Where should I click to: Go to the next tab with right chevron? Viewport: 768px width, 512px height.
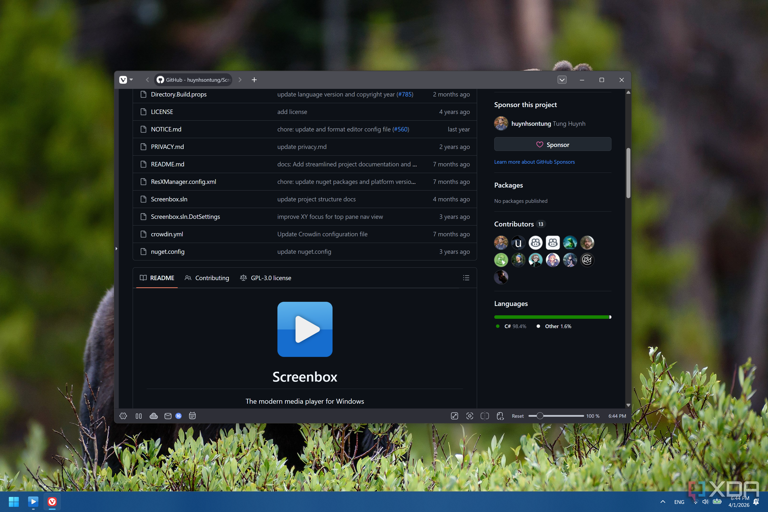coord(240,80)
